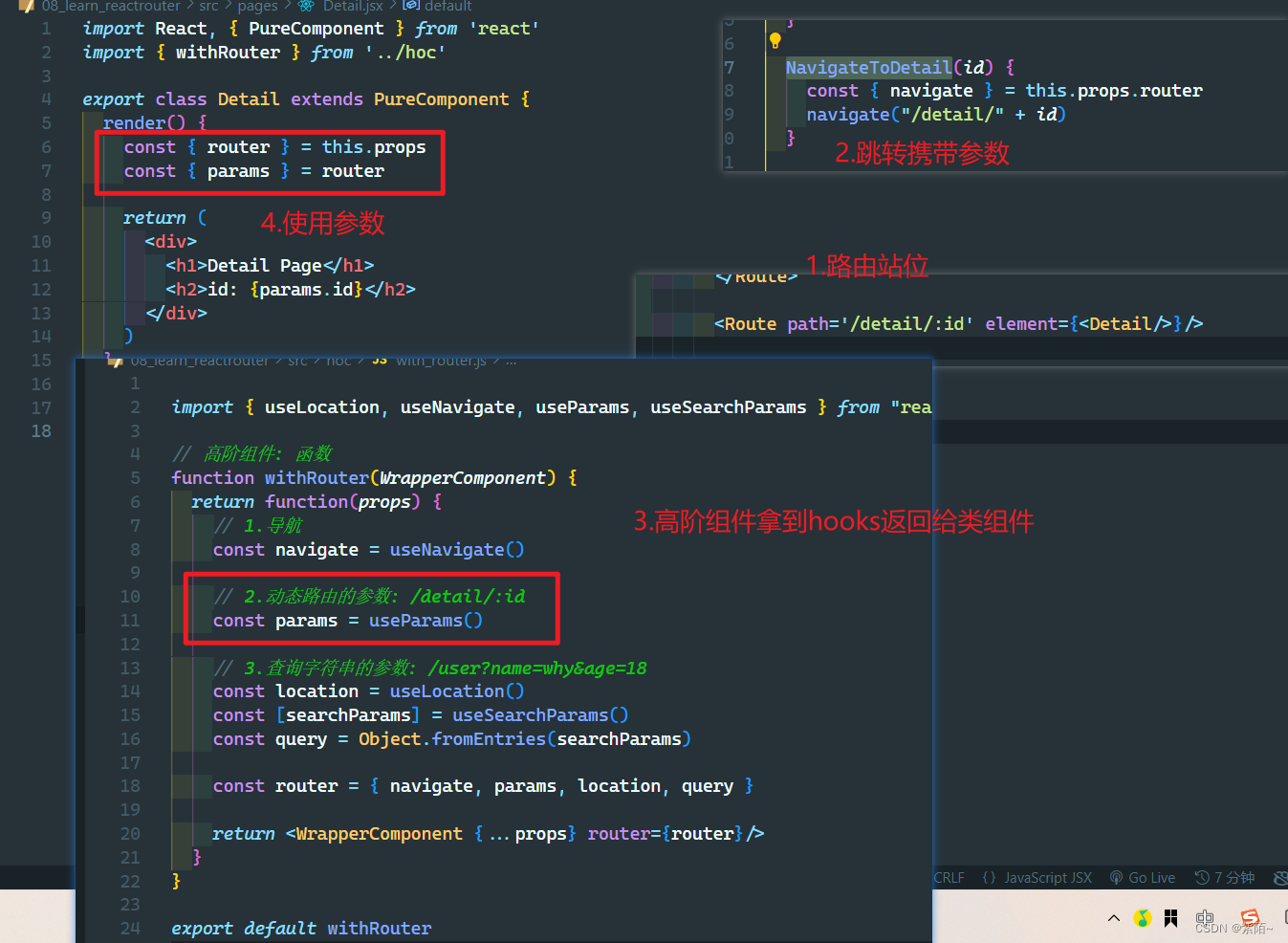Toggle the 中 input method indicator
Viewport: 1288px width, 943px height.
click(x=1205, y=918)
